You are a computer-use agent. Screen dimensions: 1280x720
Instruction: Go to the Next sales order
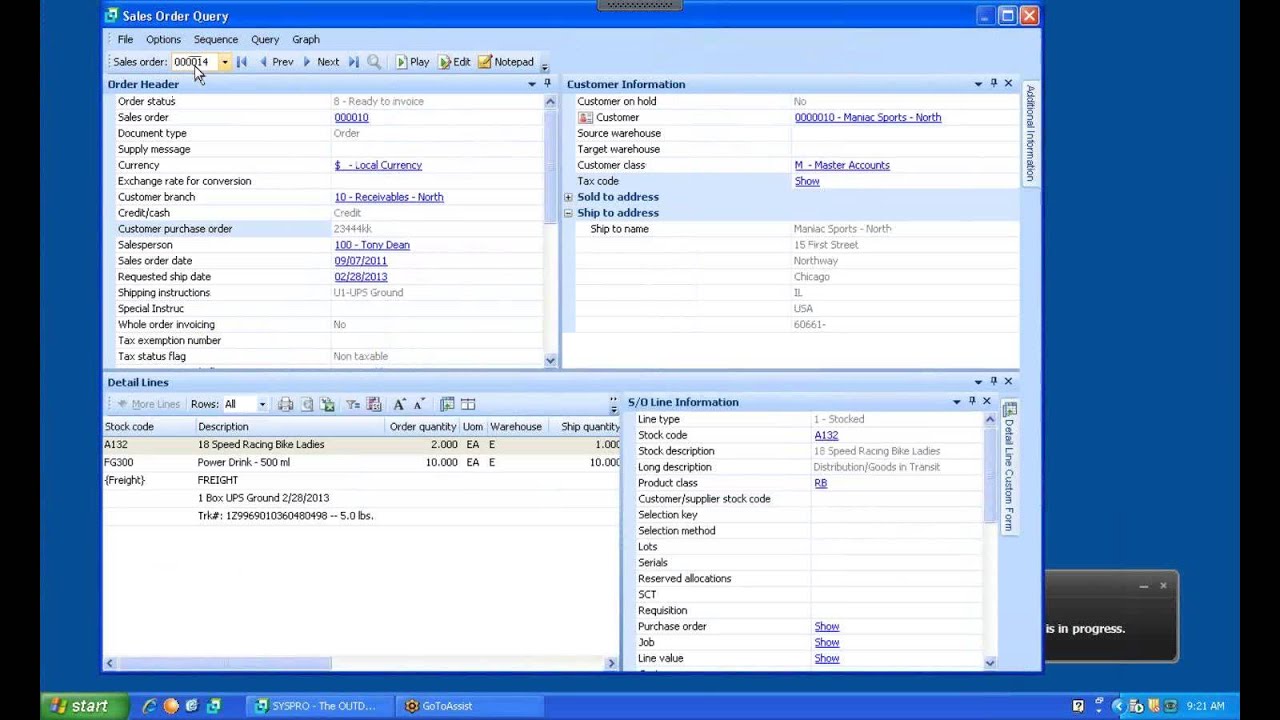click(321, 62)
